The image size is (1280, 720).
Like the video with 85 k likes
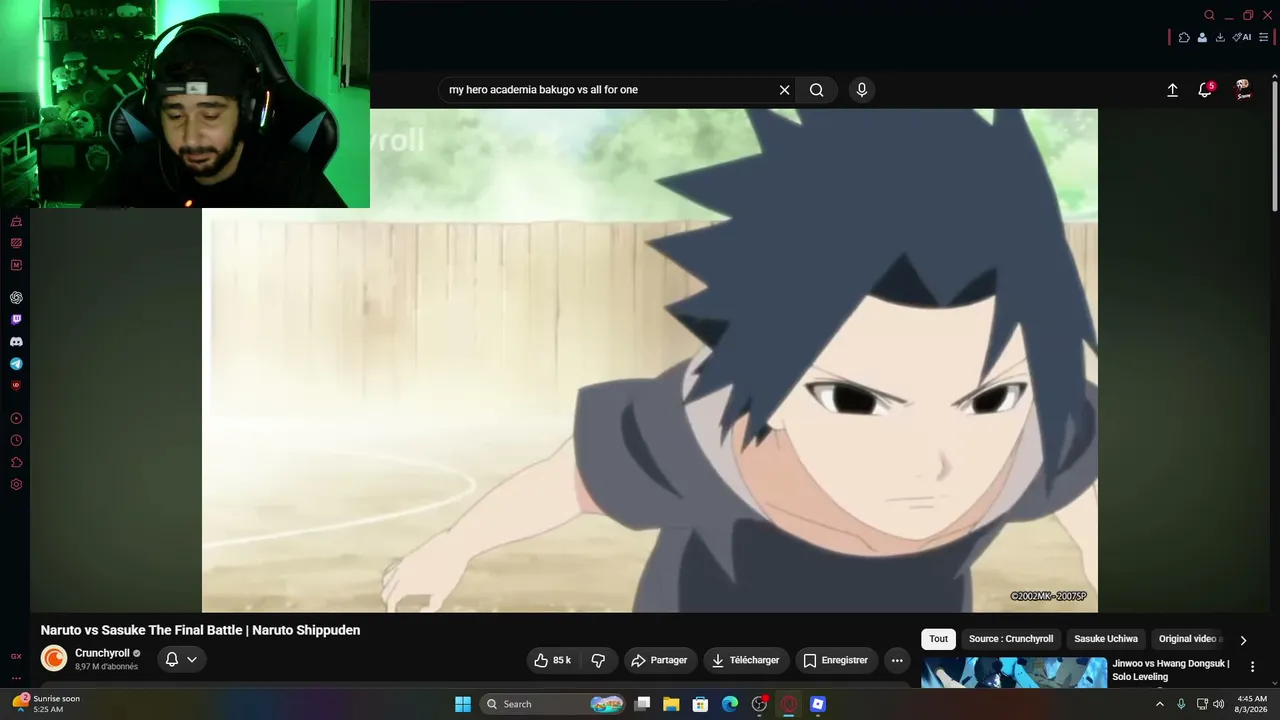tap(553, 660)
